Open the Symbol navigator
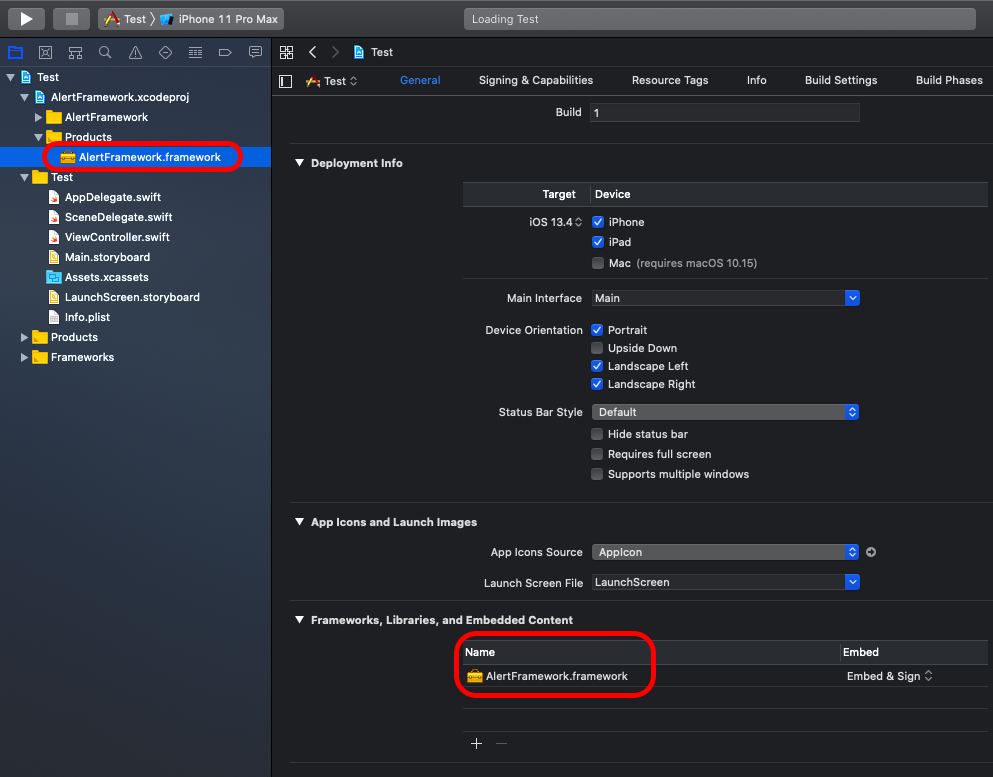Screen dimensions: 993x777 click(x=75, y=53)
